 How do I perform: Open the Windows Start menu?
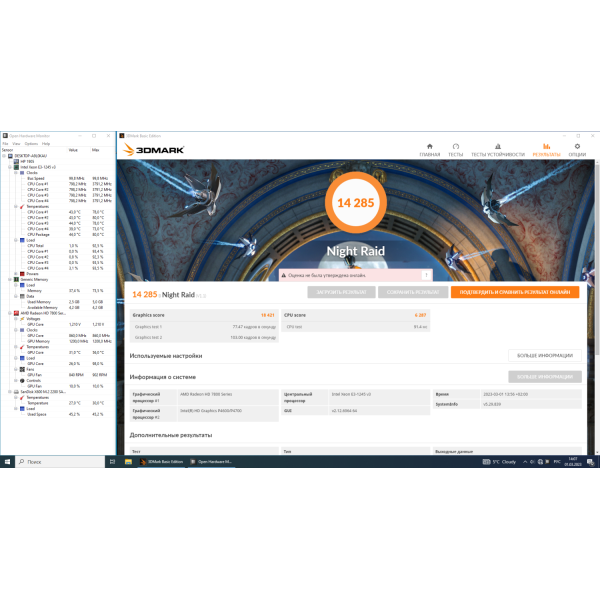[x=7, y=462]
